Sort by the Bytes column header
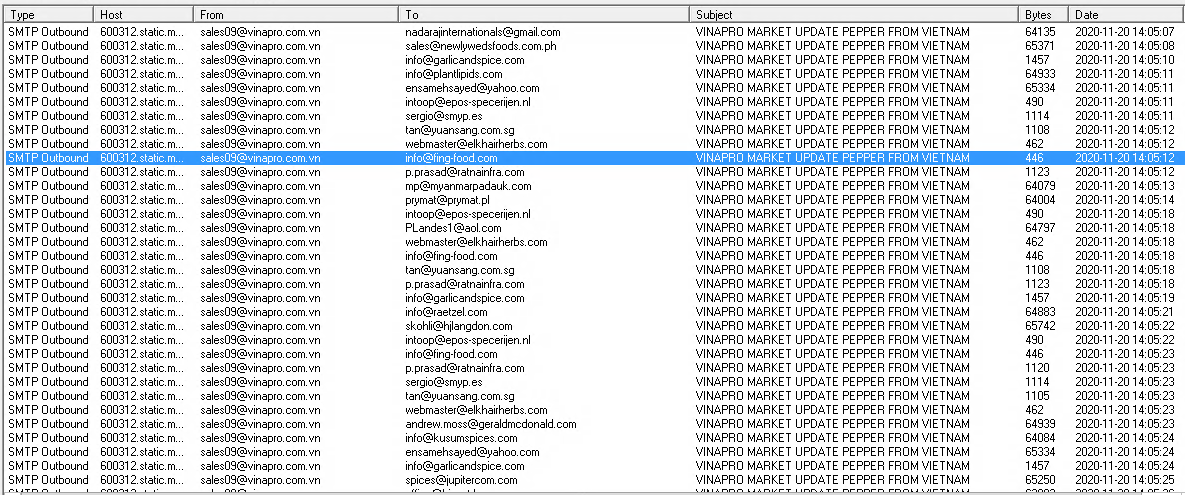Image resolution: width=1185 pixels, height=495 pixels. [x=1044, y=14]
